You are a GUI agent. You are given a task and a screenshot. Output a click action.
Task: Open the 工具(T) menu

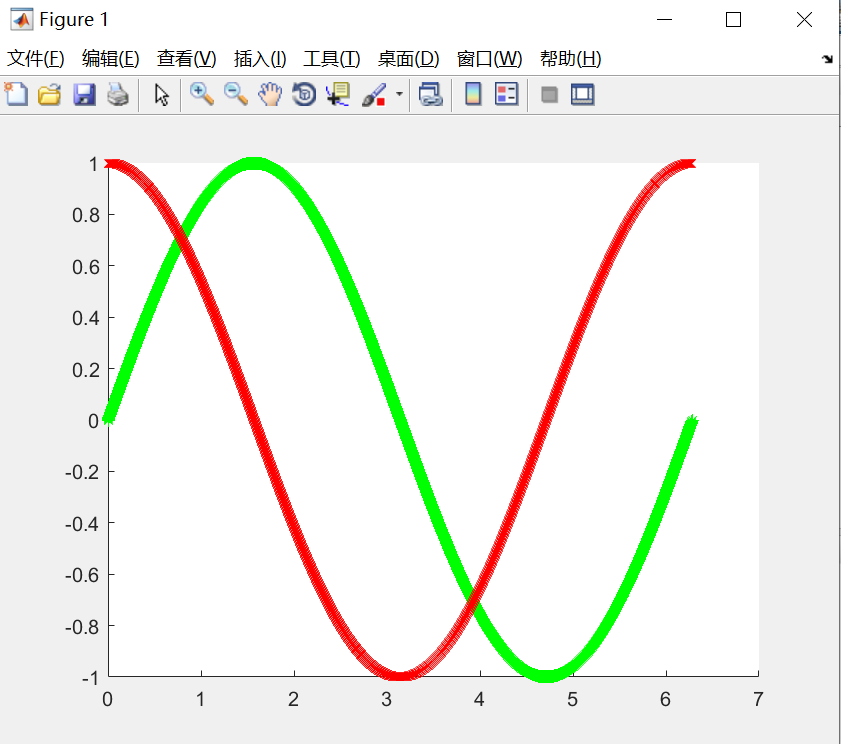(332, 58)
